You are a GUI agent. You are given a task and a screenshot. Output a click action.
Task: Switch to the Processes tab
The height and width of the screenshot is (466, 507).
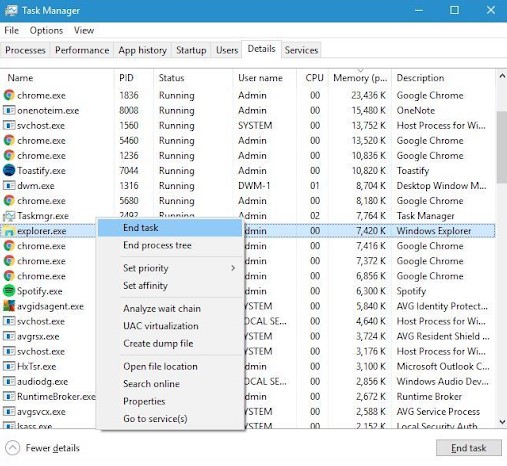pos(25,50)
